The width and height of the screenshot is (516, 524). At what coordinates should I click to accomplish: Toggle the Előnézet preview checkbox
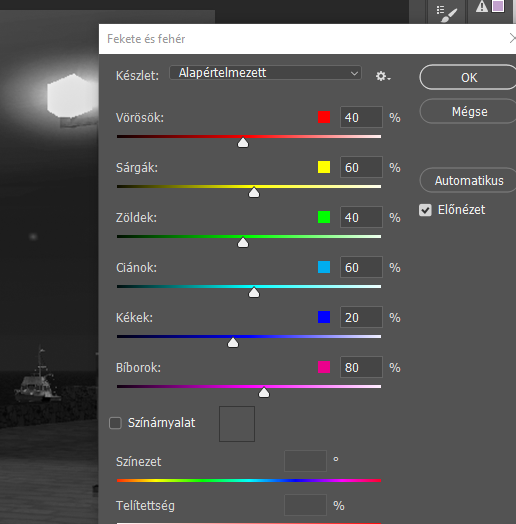pyautogui.click(x=425, y=210)
